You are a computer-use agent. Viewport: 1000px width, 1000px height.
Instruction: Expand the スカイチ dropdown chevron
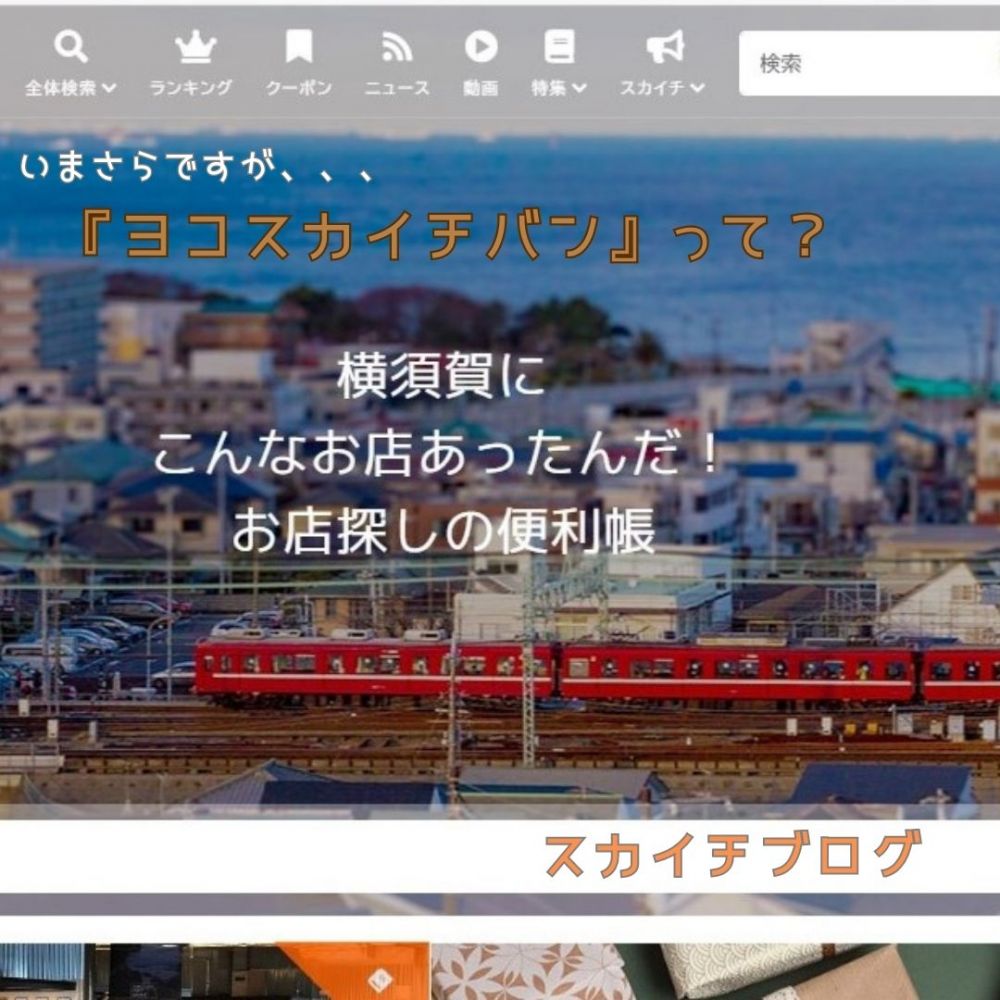697,88
